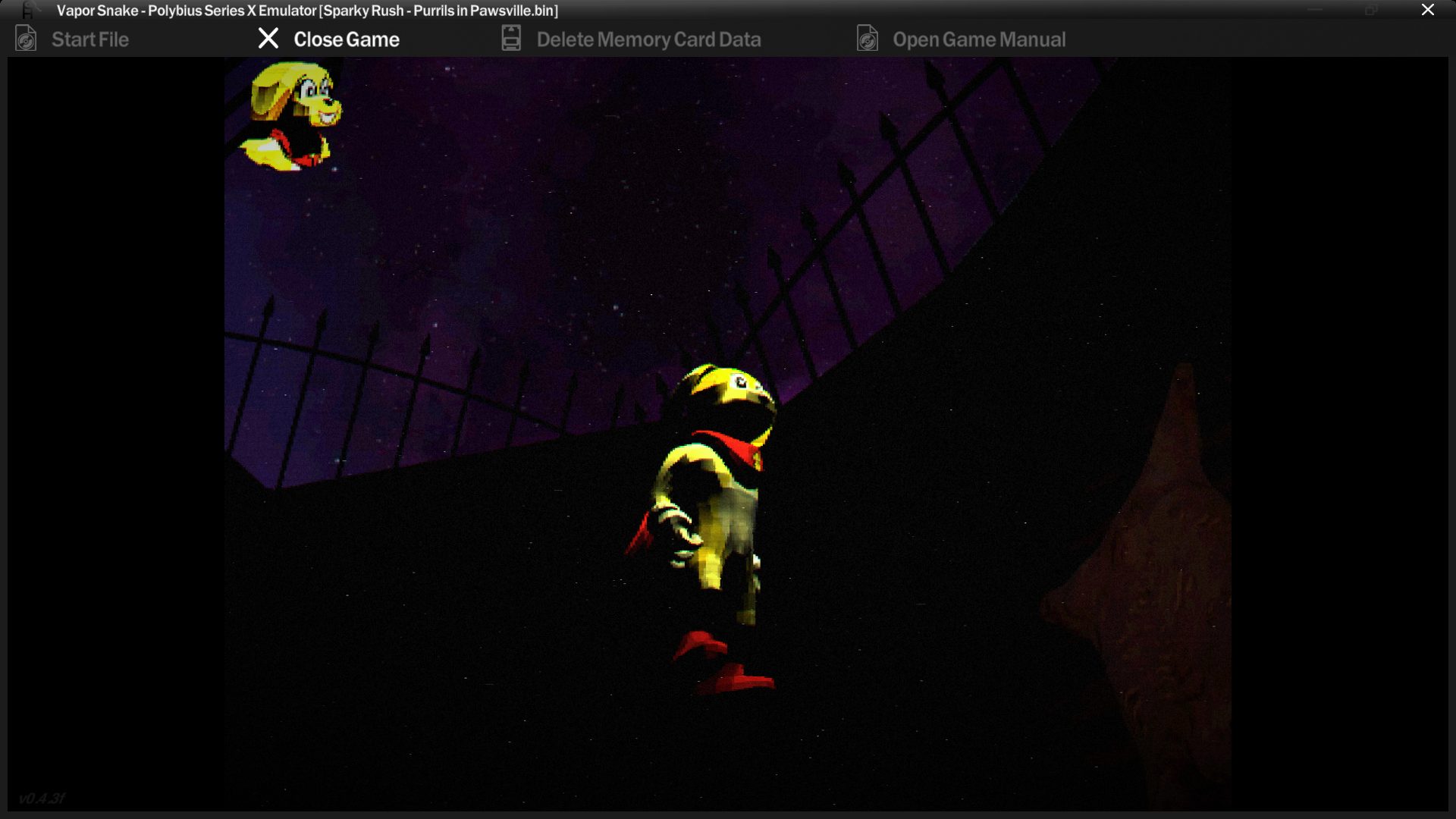The height and width of the screenshot is (819, 1456).
Task: Click the game manual document icon
Action: (x=868, y=39)
